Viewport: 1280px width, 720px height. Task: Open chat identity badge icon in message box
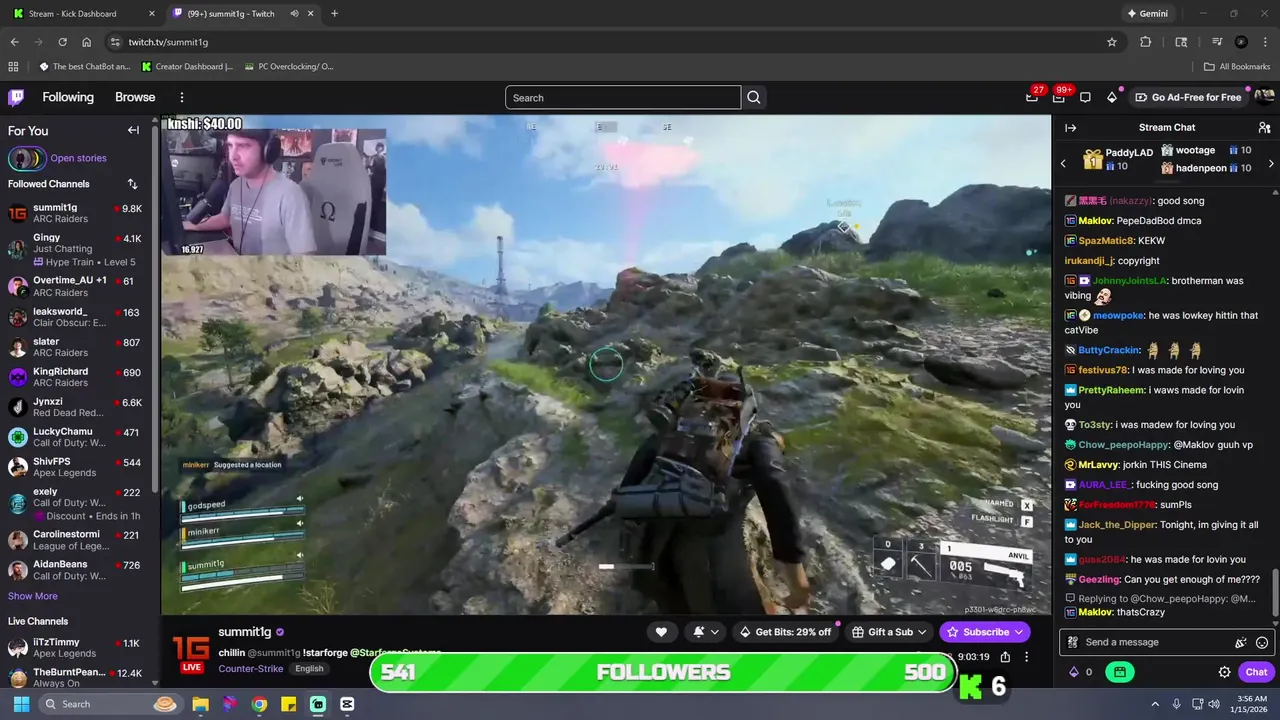coord(1073,642)
